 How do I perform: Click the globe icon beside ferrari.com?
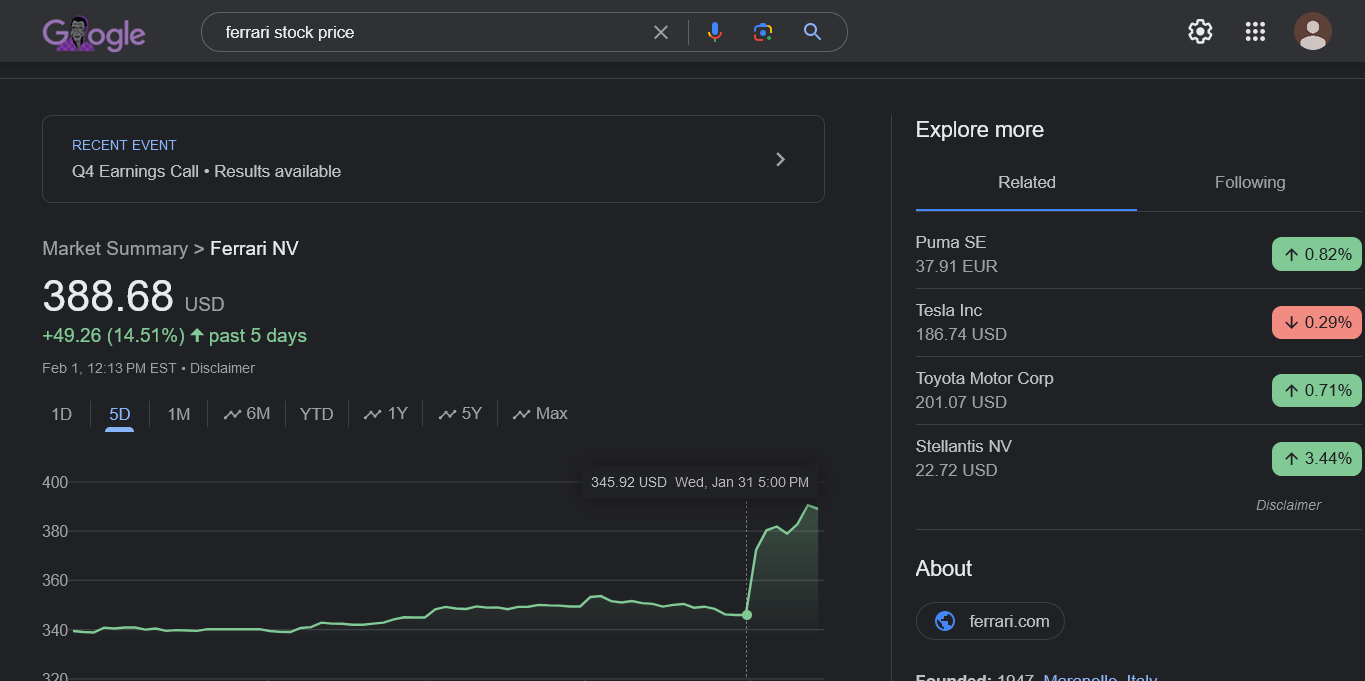click(945, 621)
